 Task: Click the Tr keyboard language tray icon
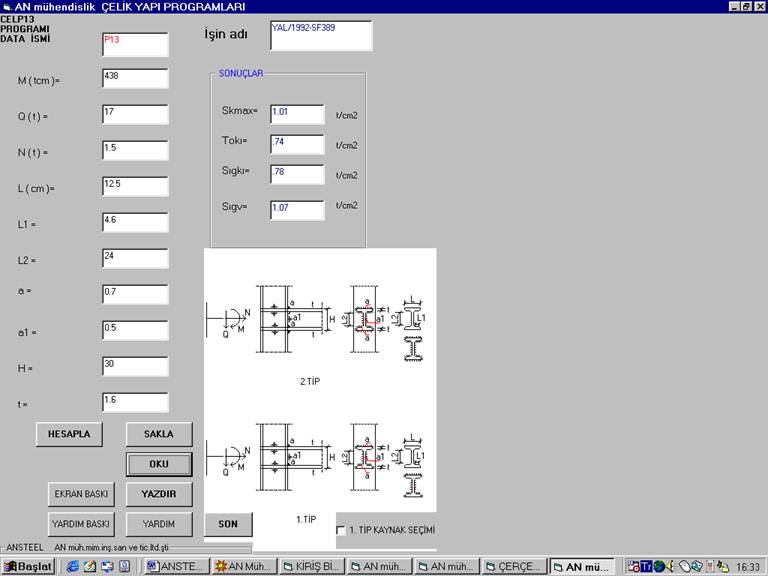(x=647, y=567)
